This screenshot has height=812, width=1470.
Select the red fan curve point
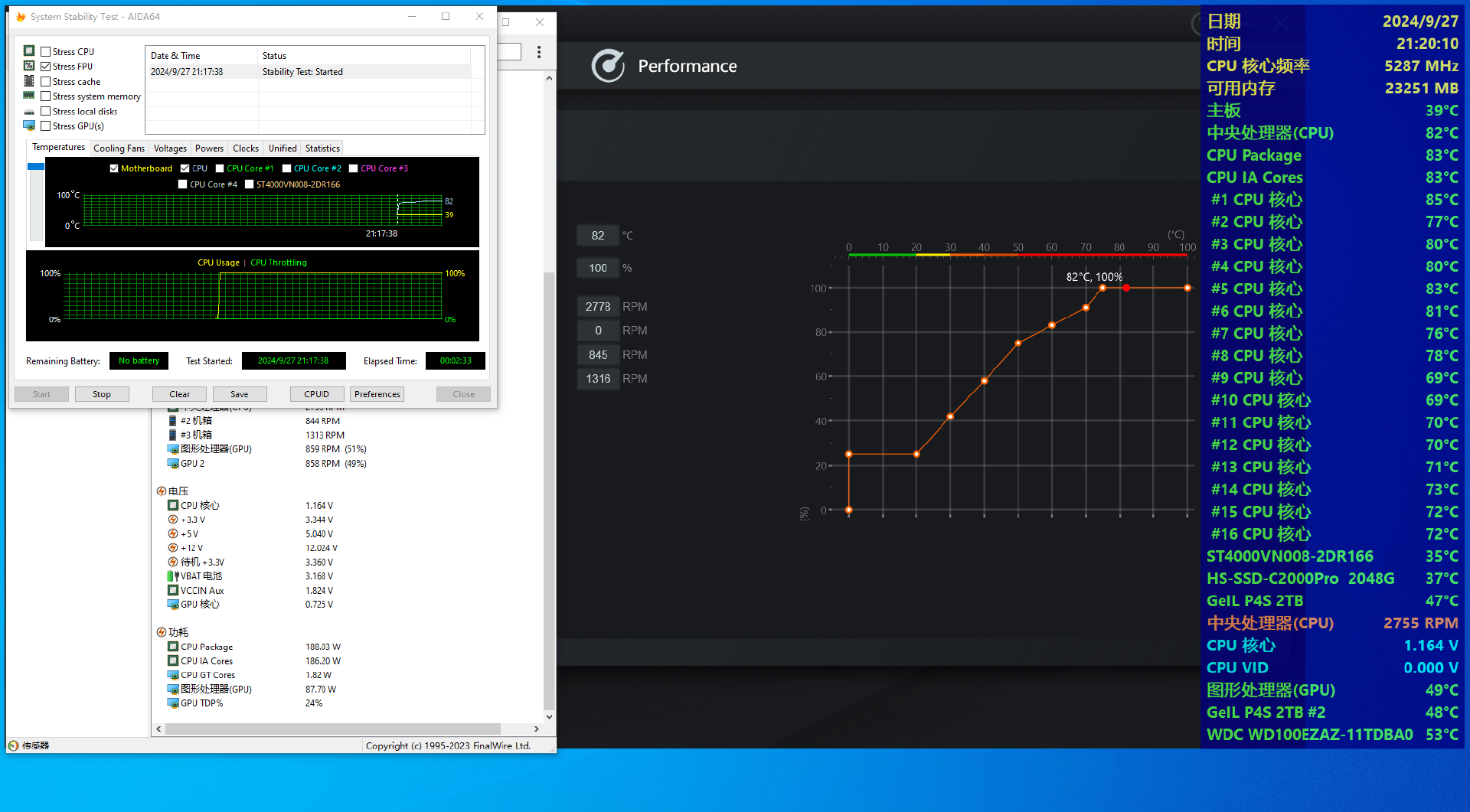pyautogui.click(x=1126, y=288)
